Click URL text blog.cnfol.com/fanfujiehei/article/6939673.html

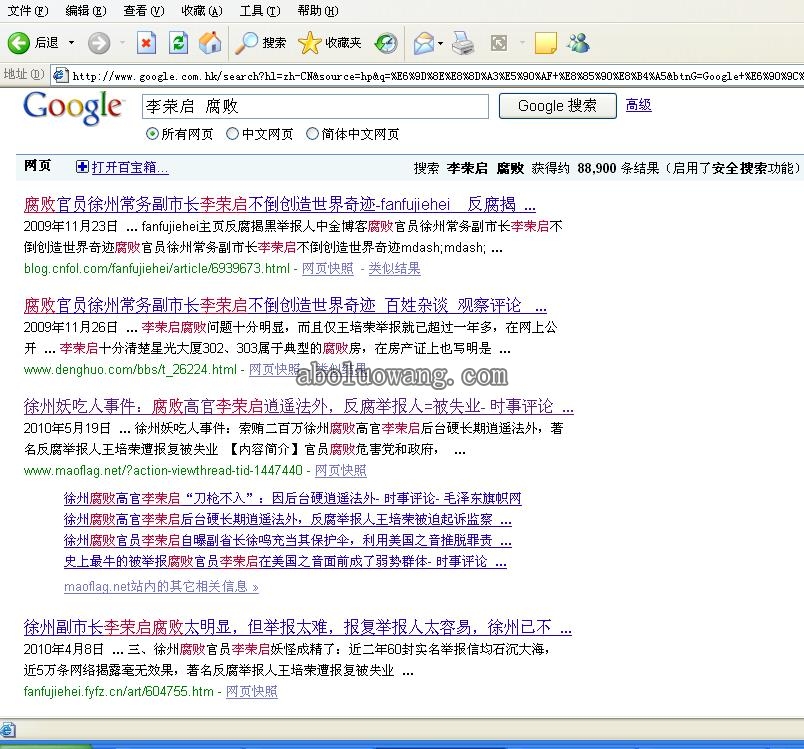point(157,269)
